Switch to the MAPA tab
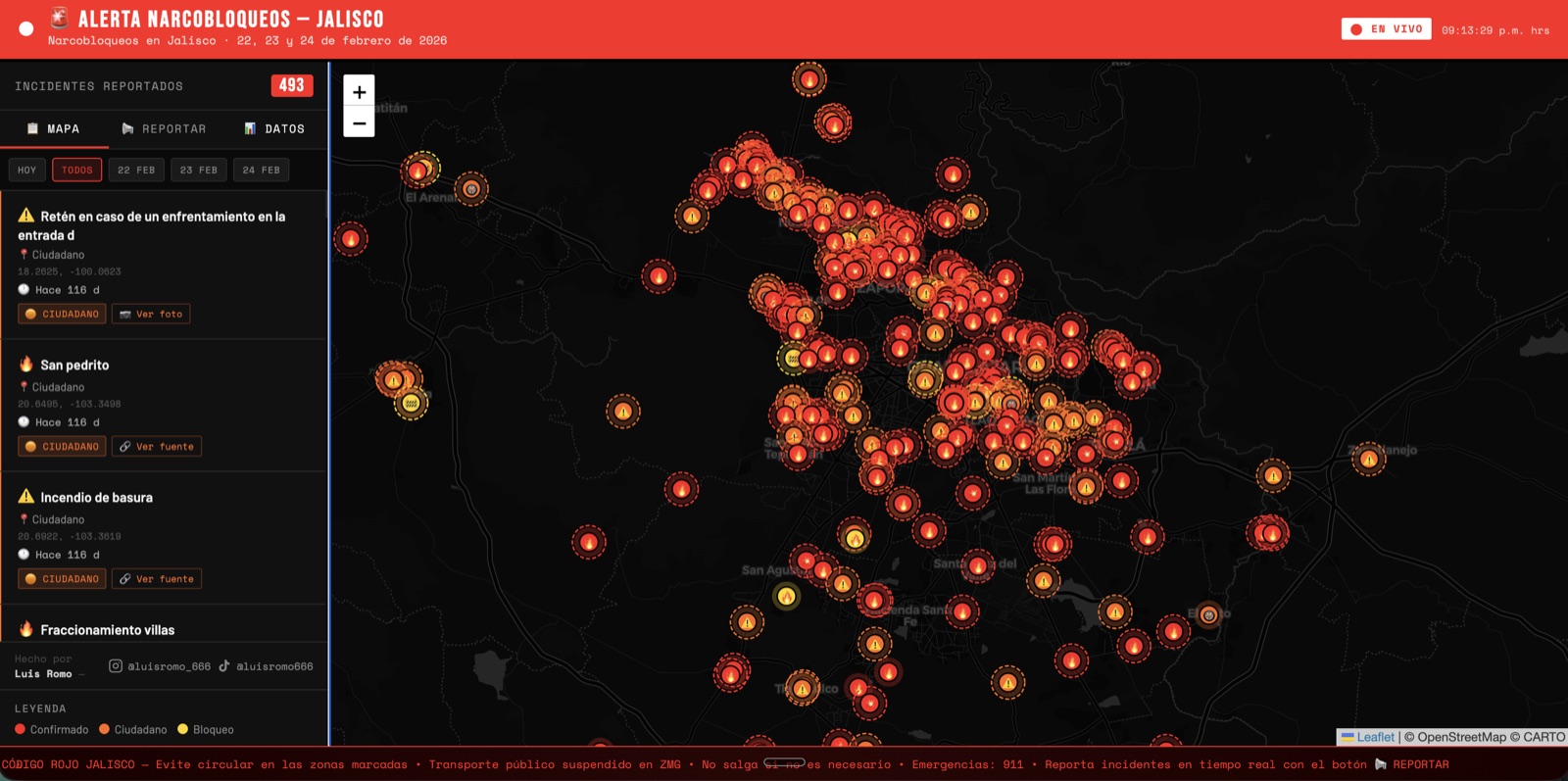1568x781 pixels. [54, 128]
